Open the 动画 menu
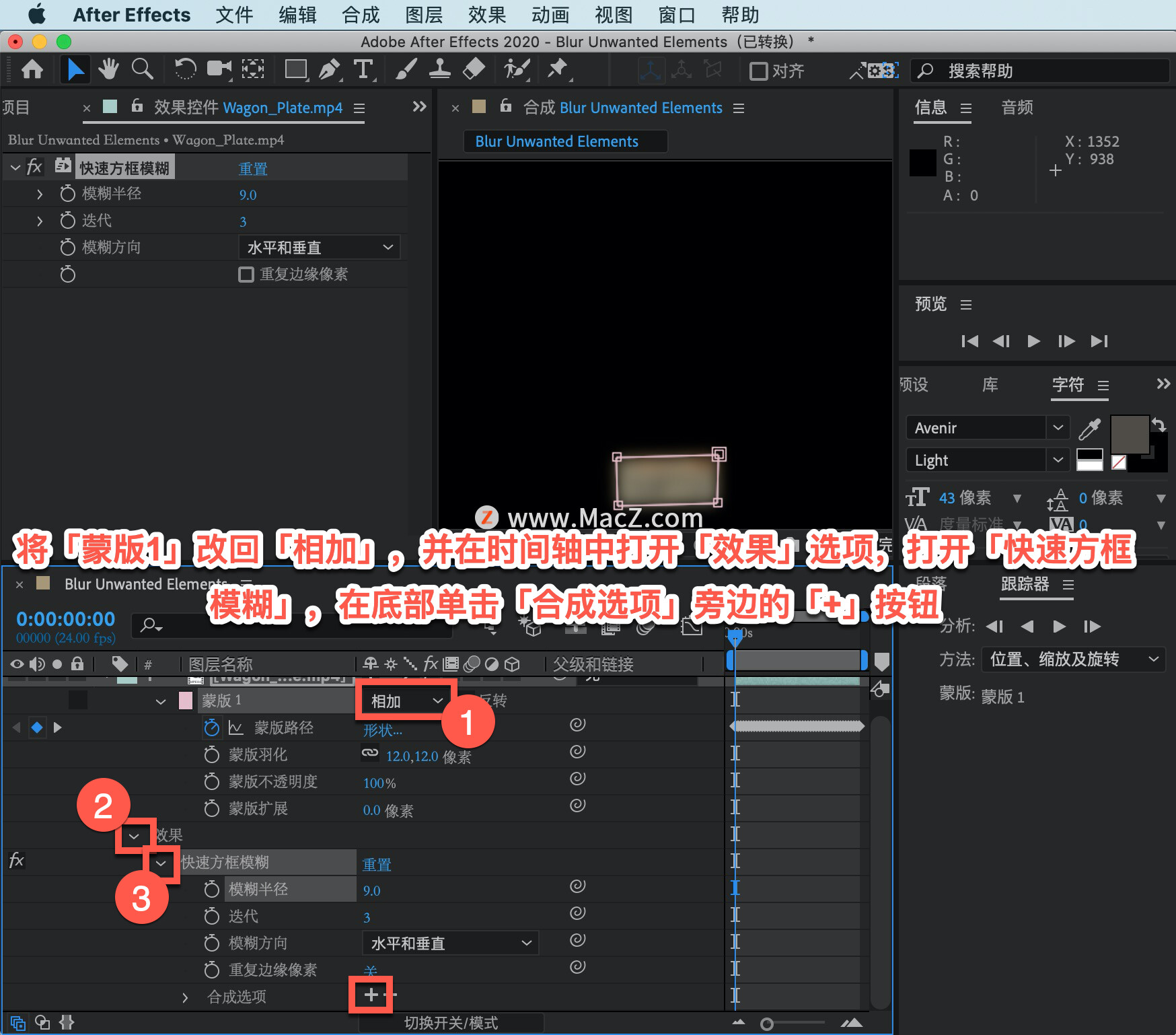Screen dimensions: 1176x1035 [550, 15]
